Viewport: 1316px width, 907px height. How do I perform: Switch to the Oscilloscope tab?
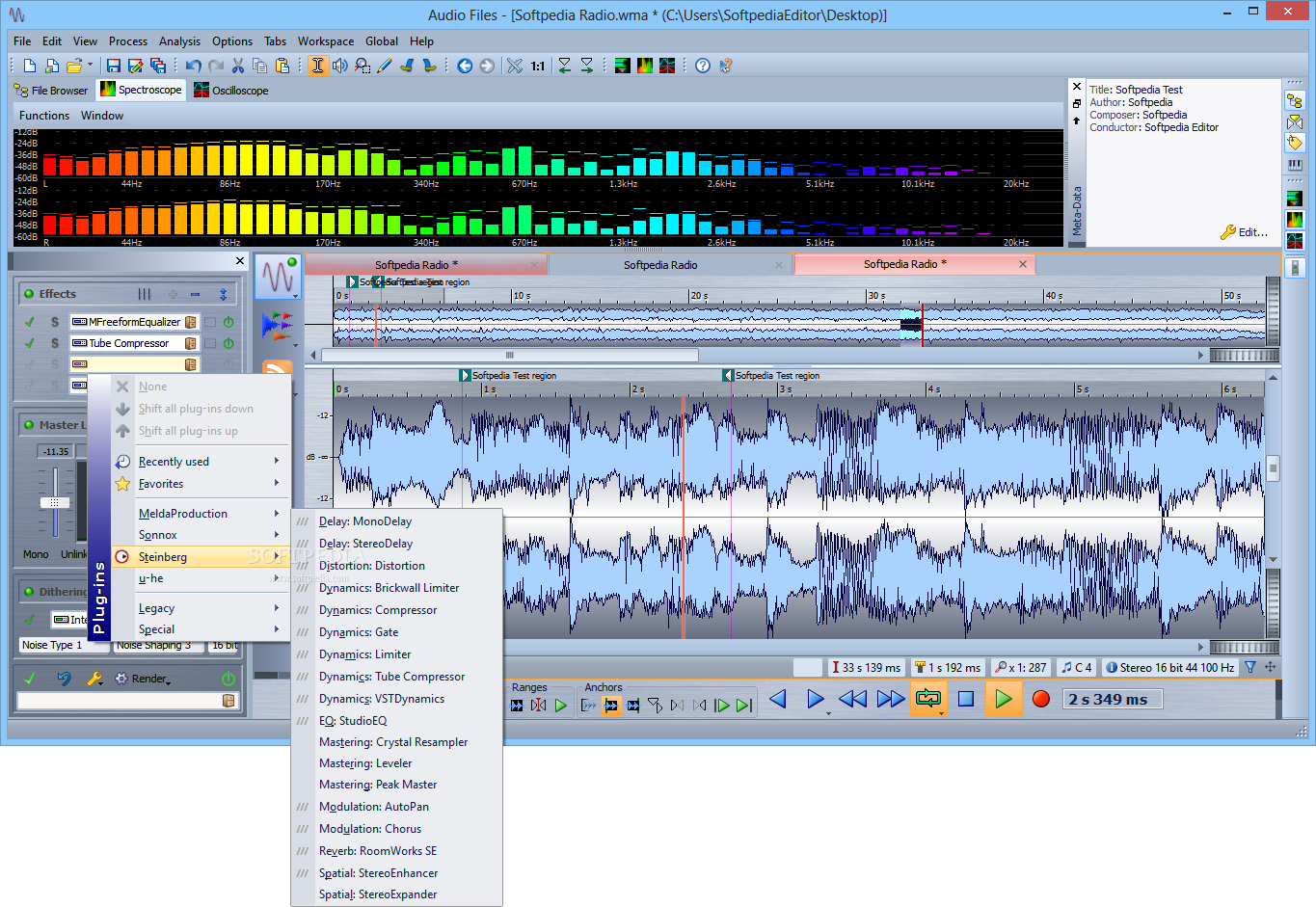click(x=231, y=91)
